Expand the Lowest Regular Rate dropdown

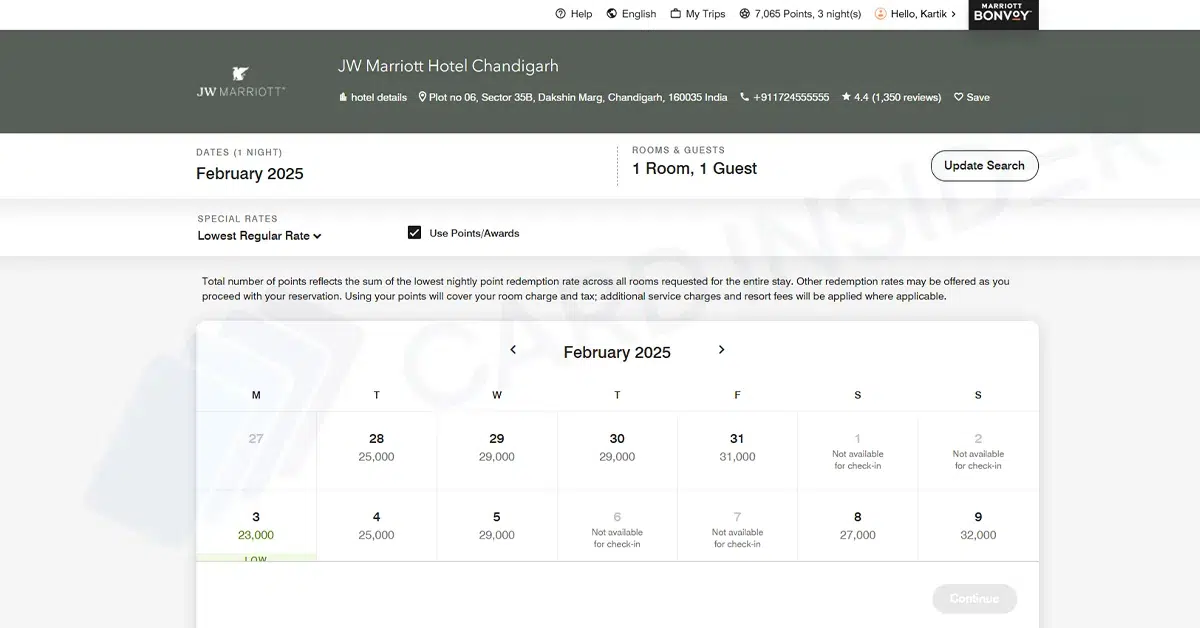[x=259, y=236]
